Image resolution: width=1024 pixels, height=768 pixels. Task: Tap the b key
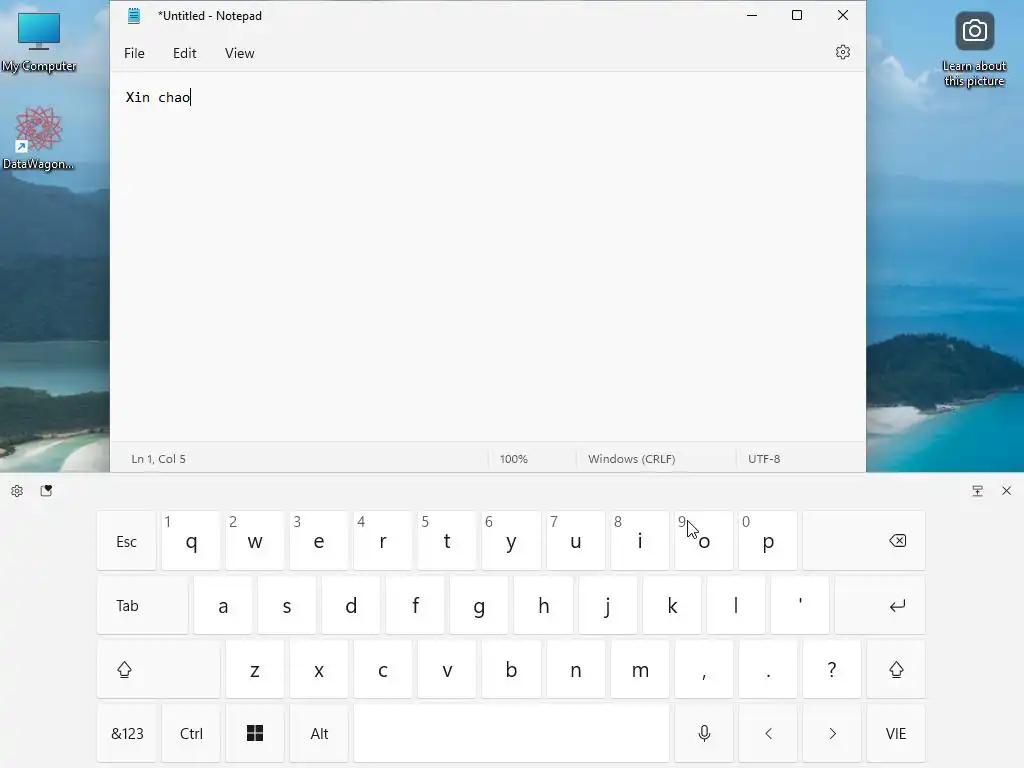point(511,669)
